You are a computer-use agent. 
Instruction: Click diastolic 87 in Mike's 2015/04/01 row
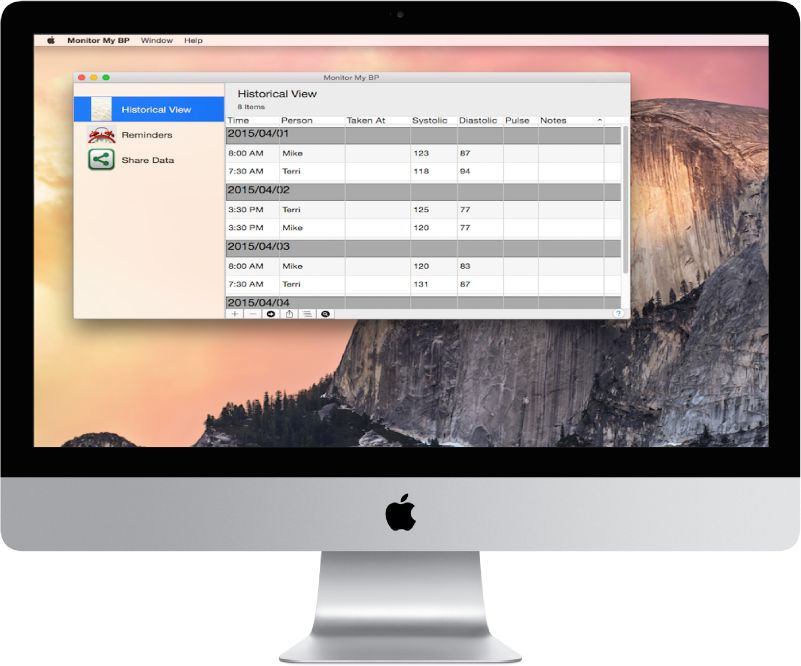[x=465, y=153]
